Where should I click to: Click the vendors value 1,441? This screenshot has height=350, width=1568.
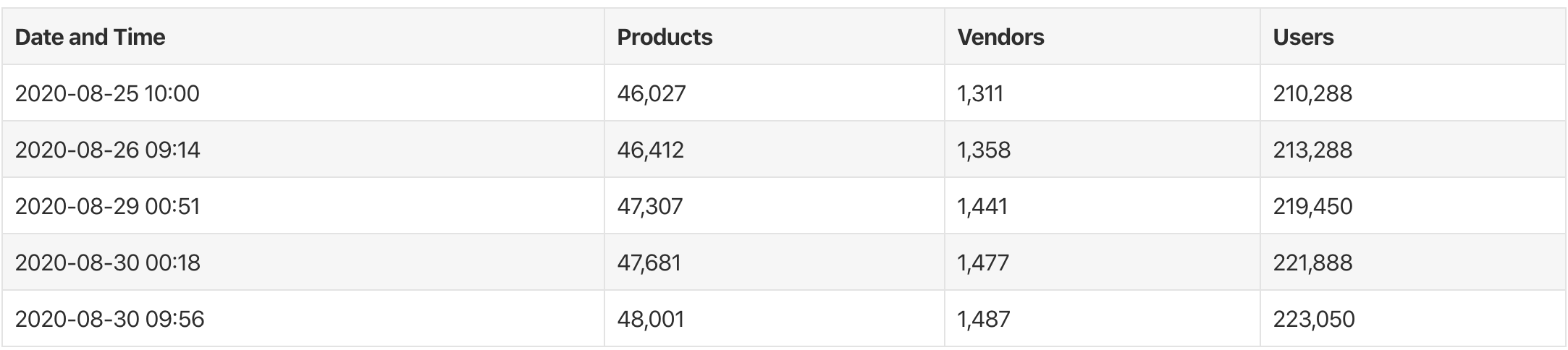[x=982, y=206]
